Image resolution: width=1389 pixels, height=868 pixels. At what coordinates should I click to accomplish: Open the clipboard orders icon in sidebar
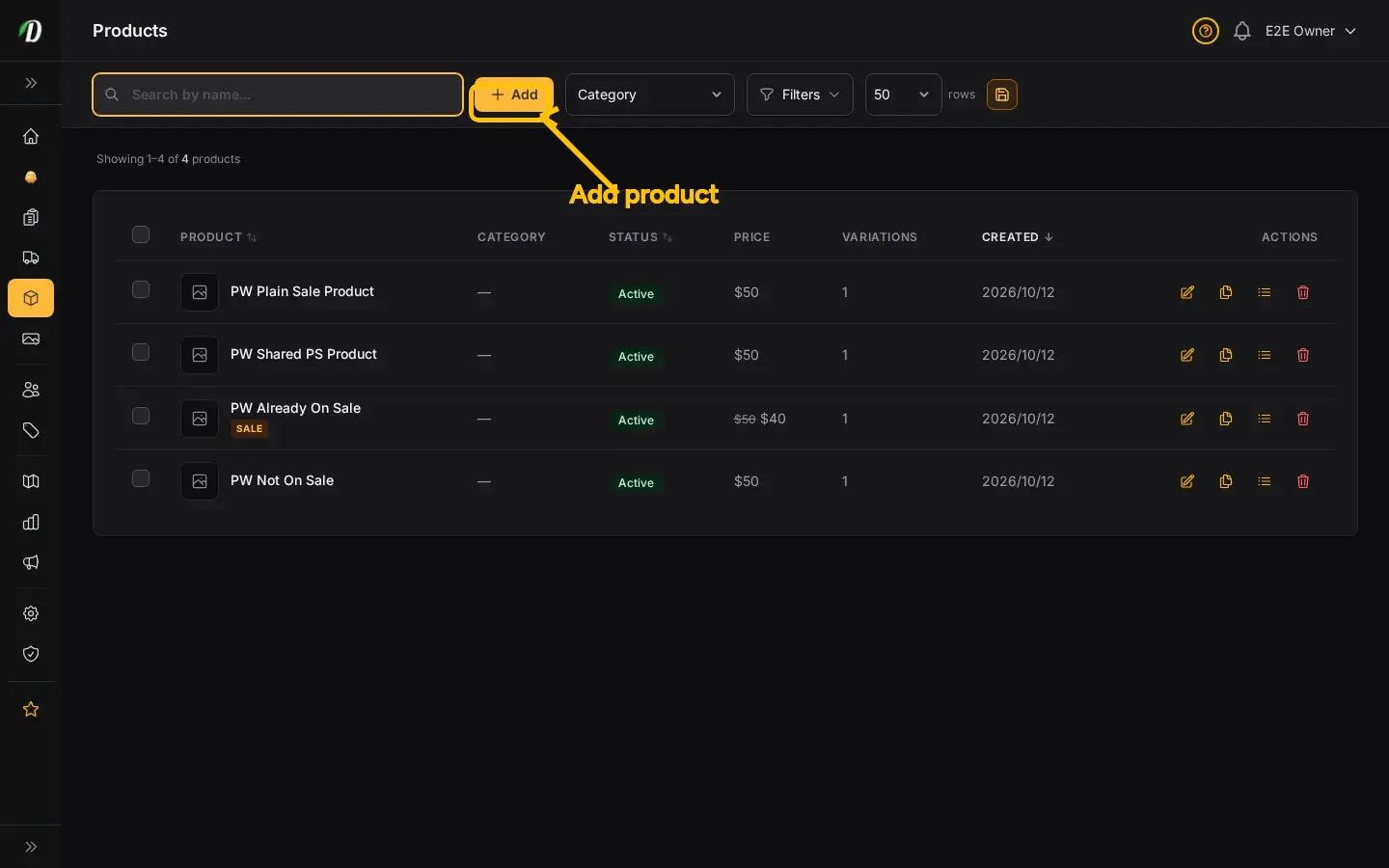pos(31,217)
